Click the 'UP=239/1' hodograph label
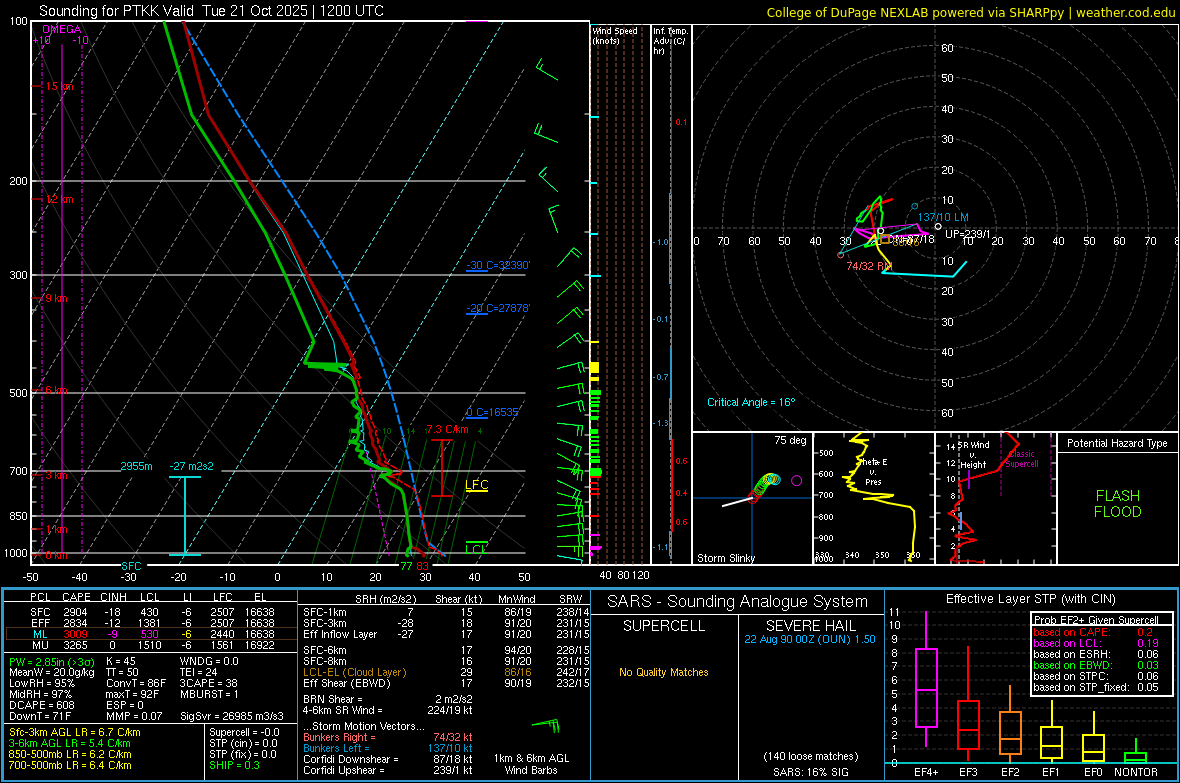The width and height of the screenshot is (1180, 783). click(x=968, y=234)
